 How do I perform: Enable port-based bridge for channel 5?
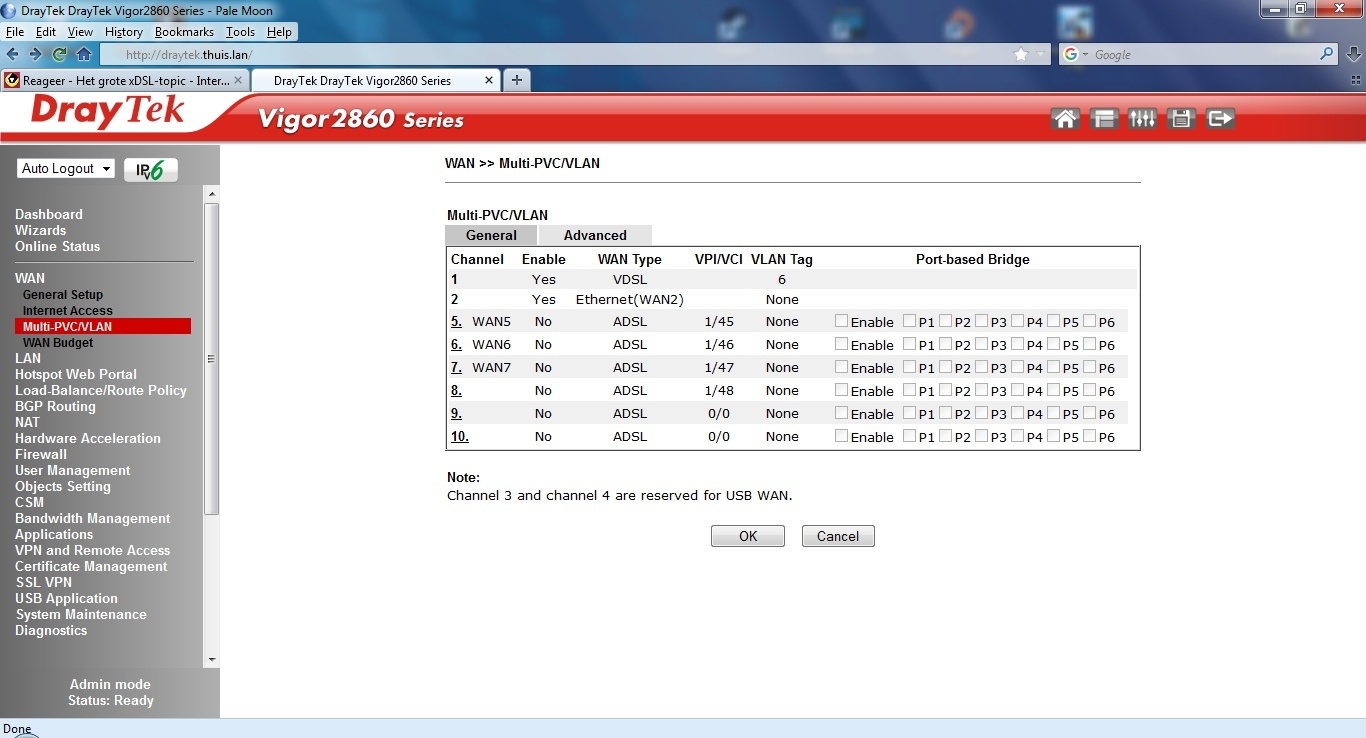[841, 321]
